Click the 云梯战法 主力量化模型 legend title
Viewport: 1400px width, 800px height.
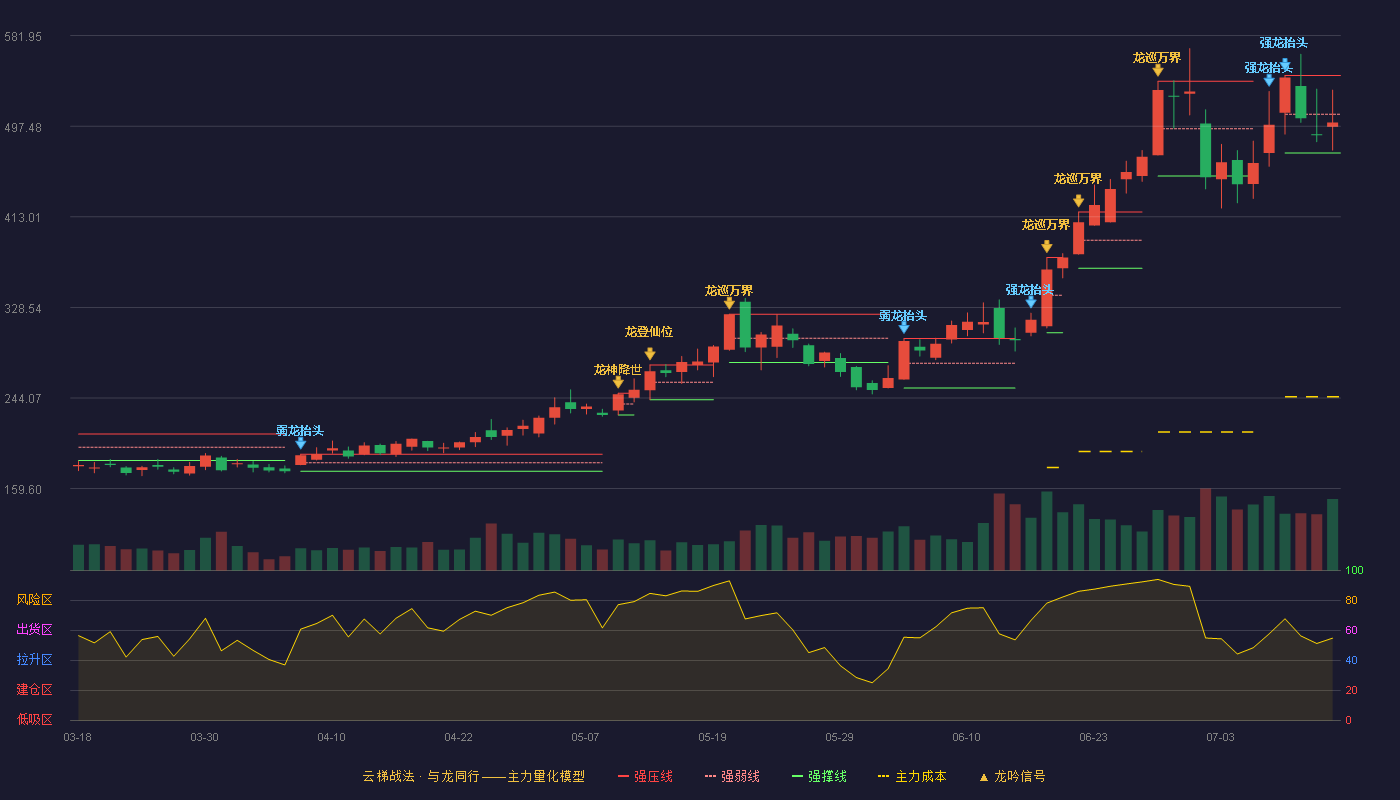tap(474, 776)
